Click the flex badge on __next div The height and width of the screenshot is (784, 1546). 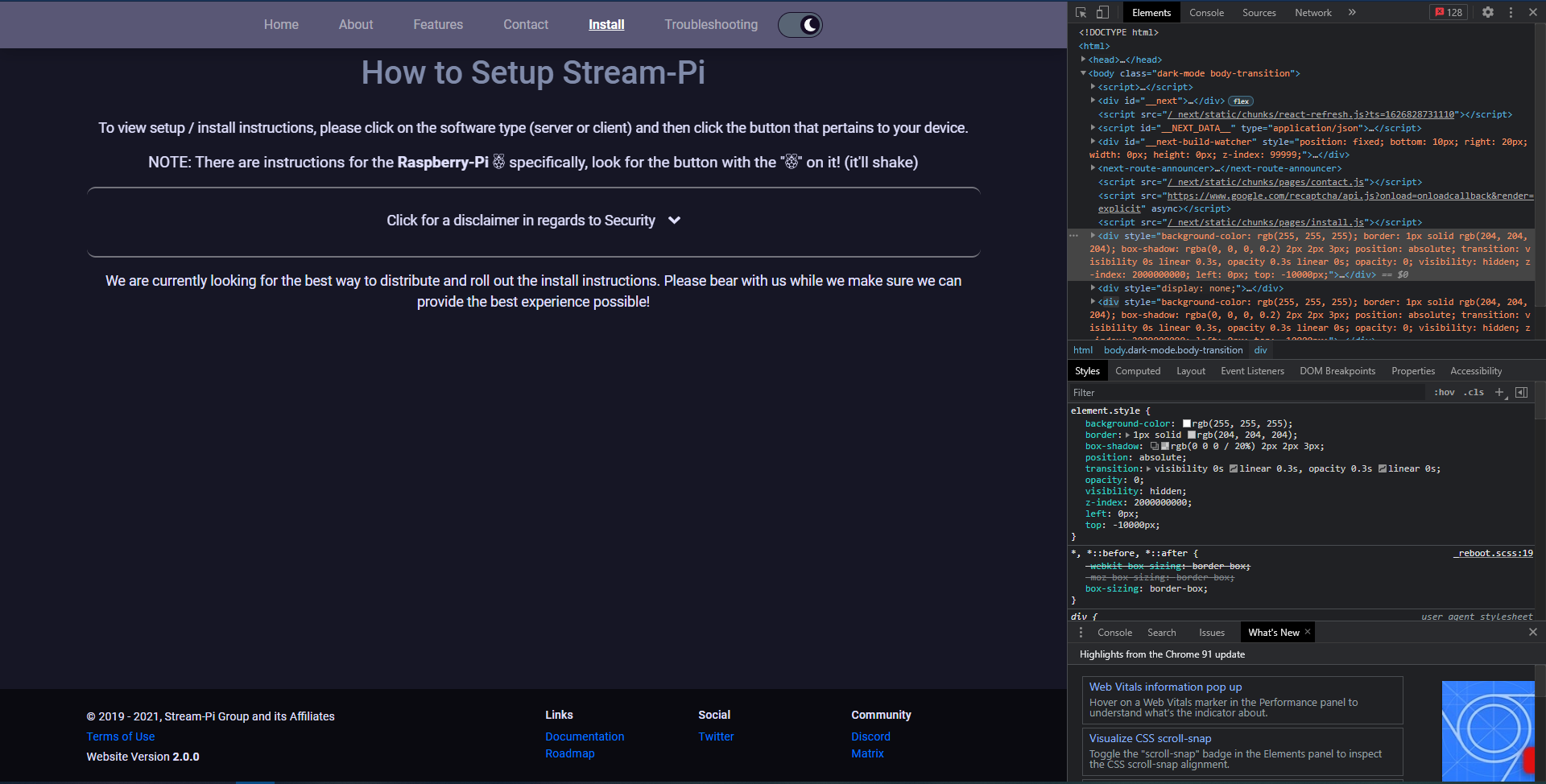1242,101
